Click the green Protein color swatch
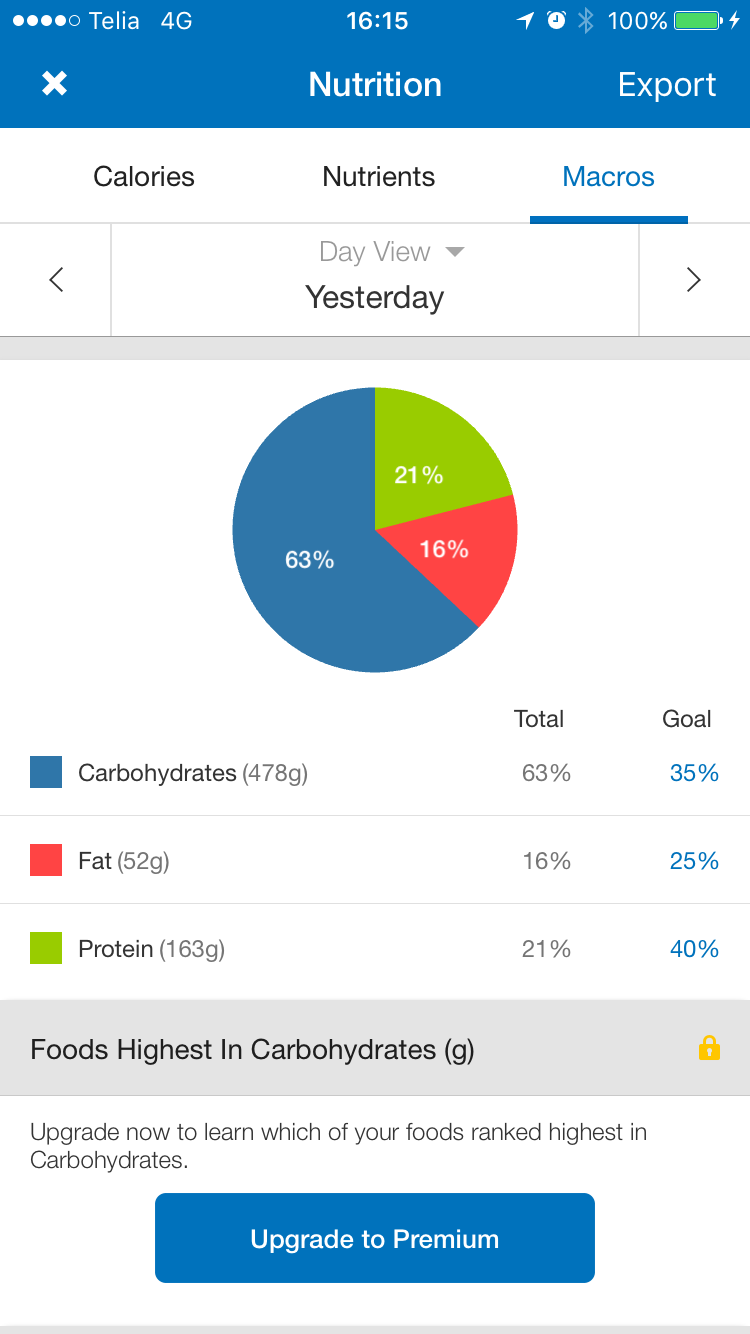 [46, 948]
